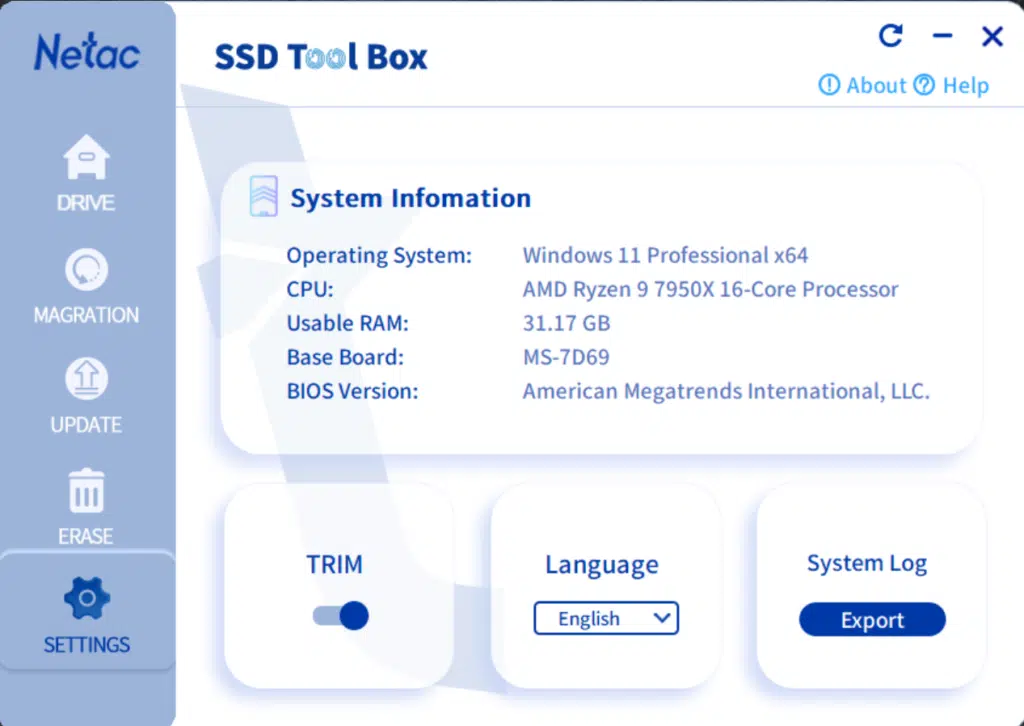Export the system log
1024x726 pixels.
coord(872,620)
